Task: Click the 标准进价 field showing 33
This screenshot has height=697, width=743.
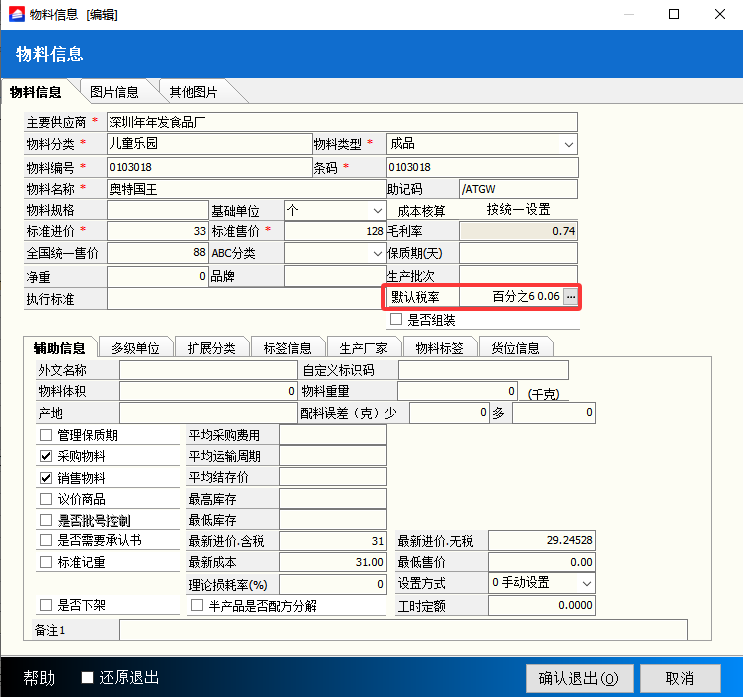Action: (x=158, y=231)
